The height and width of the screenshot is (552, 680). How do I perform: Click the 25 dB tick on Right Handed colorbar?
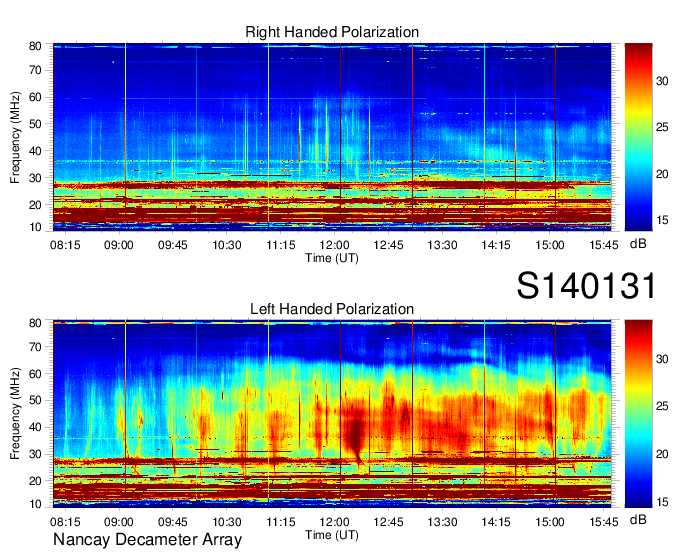662,127
